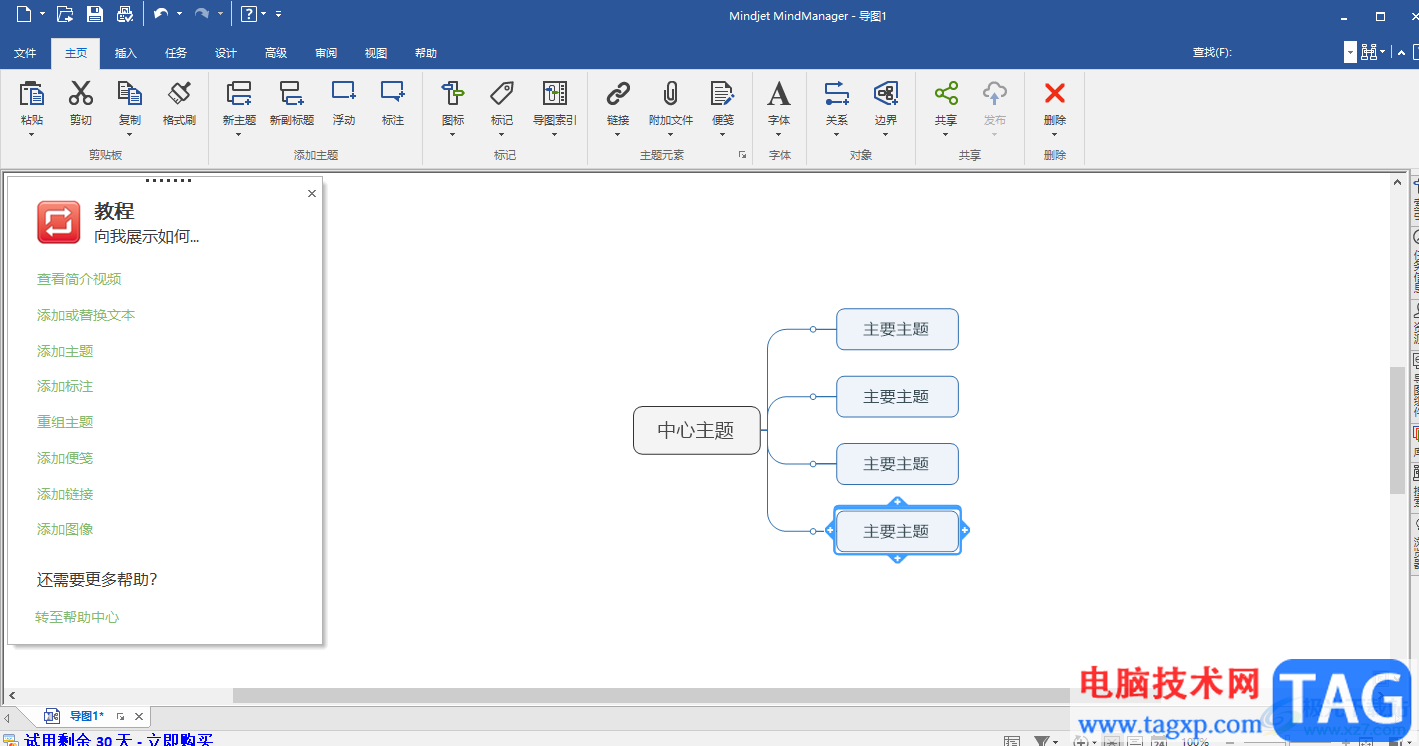Click the red 删除 delete icon

point(1055,93)
